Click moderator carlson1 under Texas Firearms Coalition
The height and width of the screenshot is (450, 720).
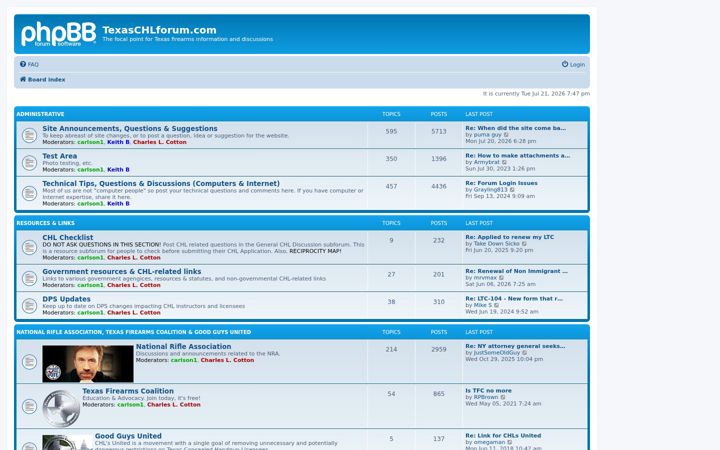pyautogui.click(x=130, y=405)
